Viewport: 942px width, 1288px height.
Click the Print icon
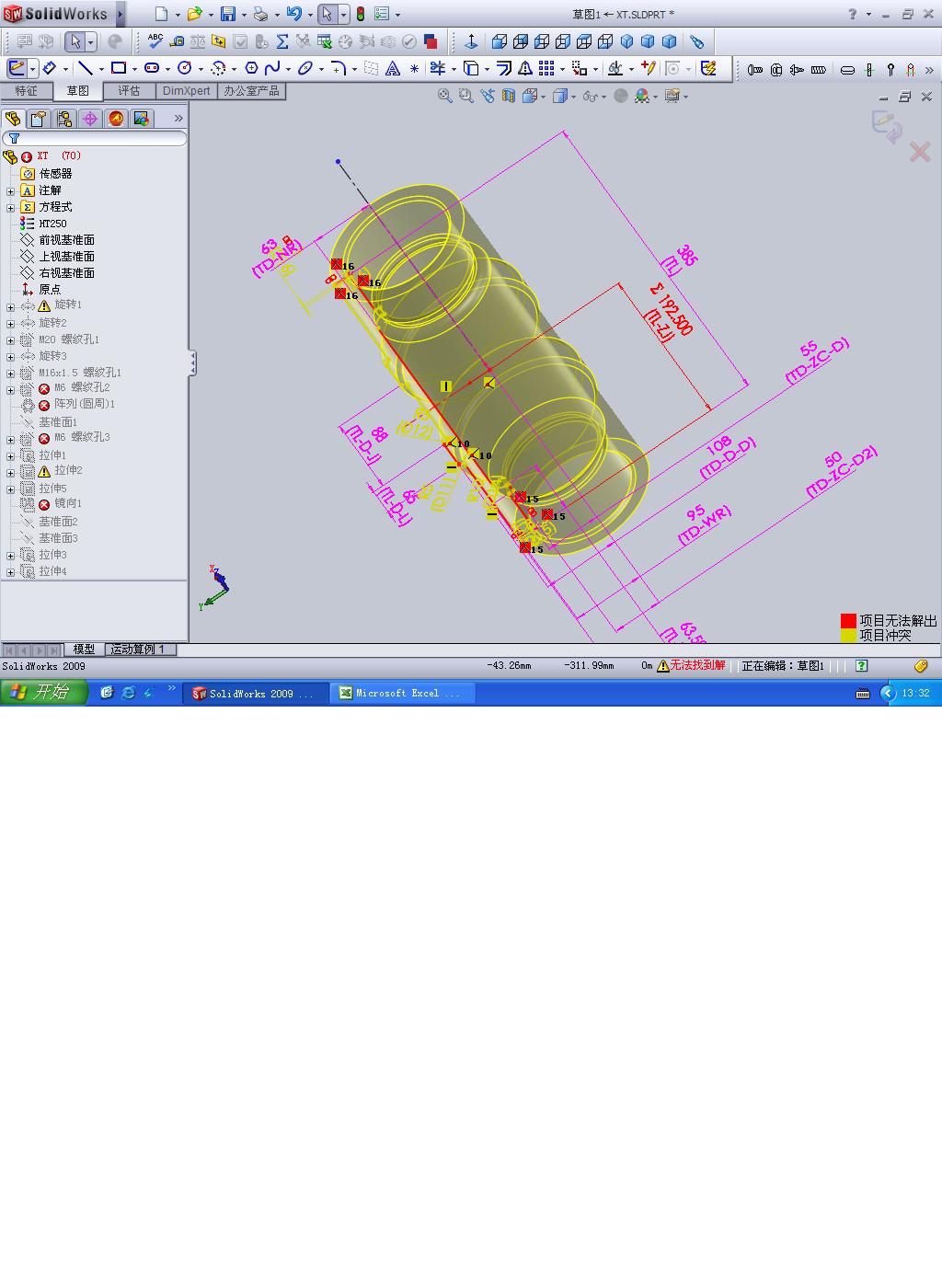pyautogui.click(x=260, y=14)
